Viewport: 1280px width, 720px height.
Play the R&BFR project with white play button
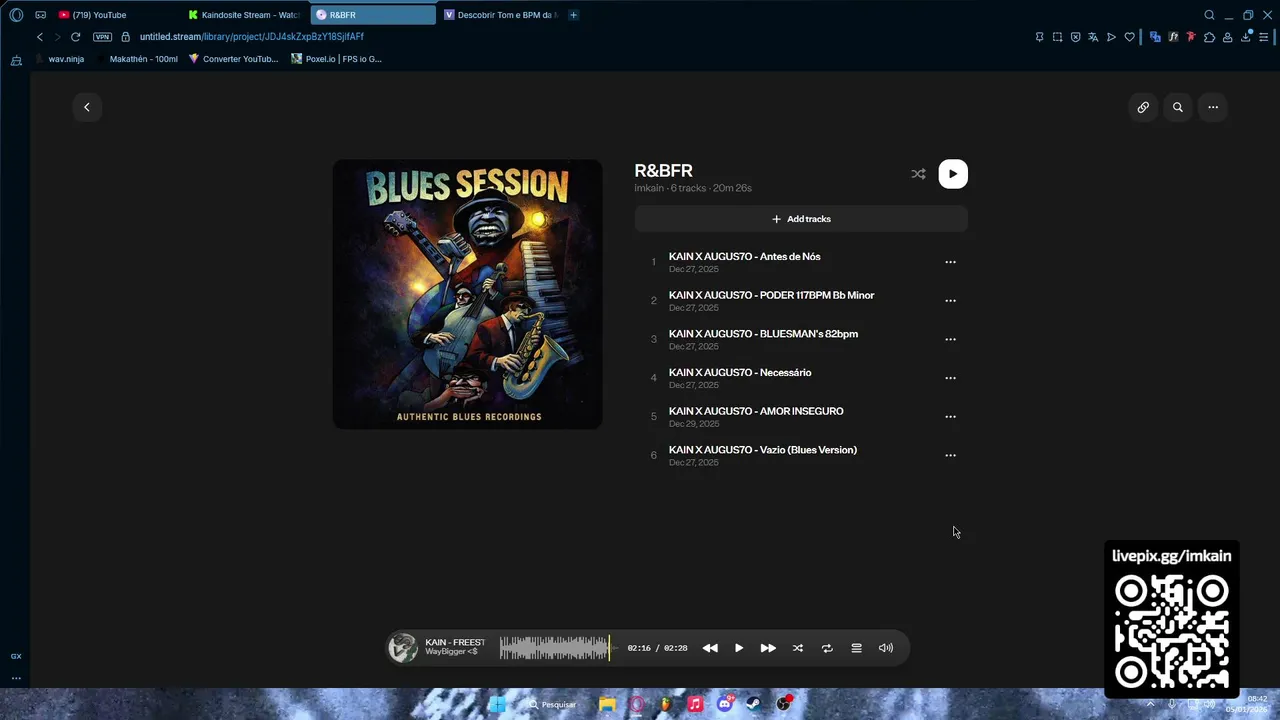(953, 174)
